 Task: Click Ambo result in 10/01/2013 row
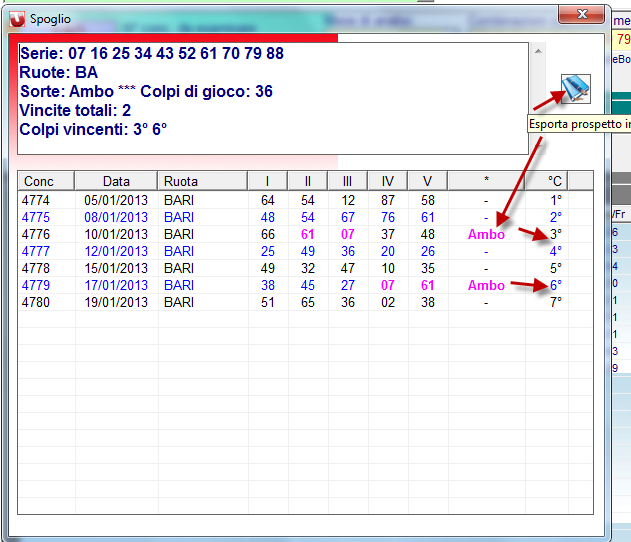(486, 234)
